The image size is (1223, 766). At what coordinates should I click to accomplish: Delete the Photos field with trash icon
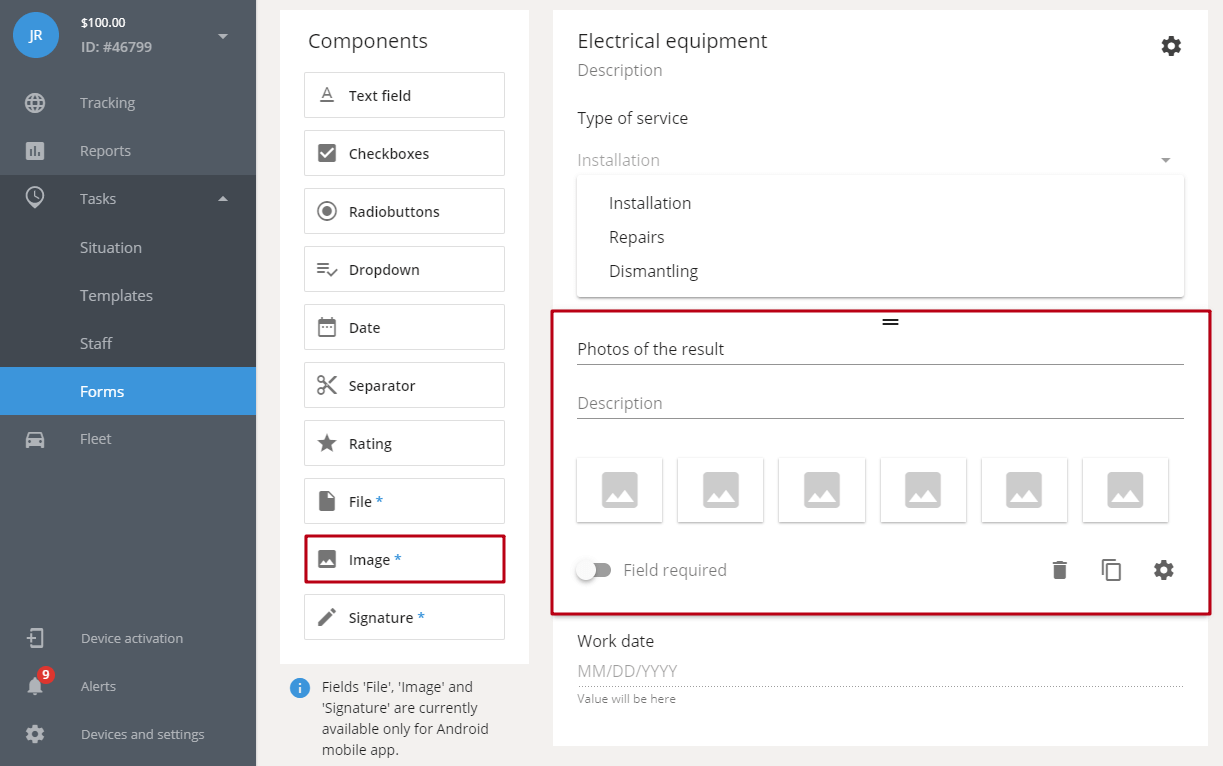point(1060,570)
